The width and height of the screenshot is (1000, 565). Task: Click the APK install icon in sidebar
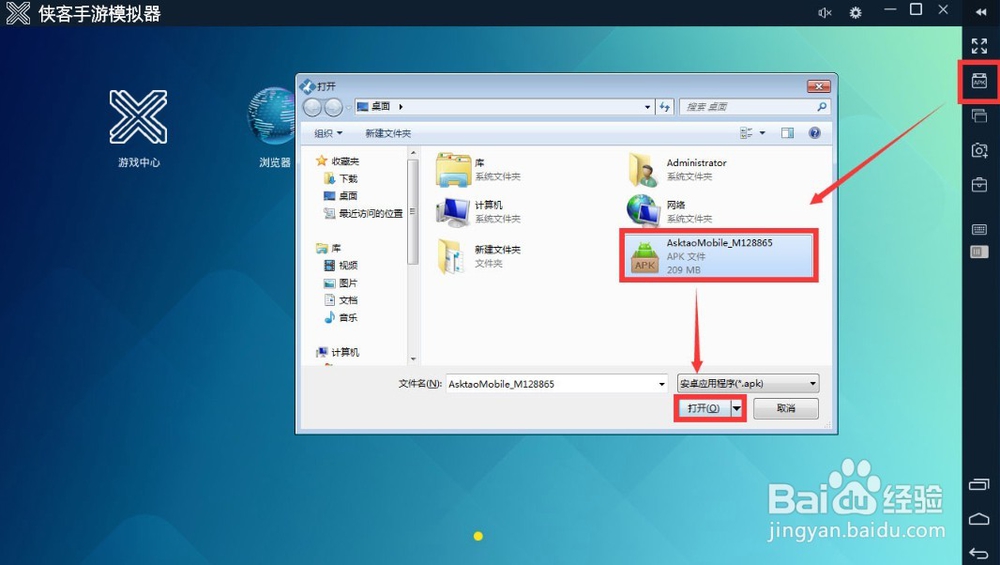pos(979,81)
